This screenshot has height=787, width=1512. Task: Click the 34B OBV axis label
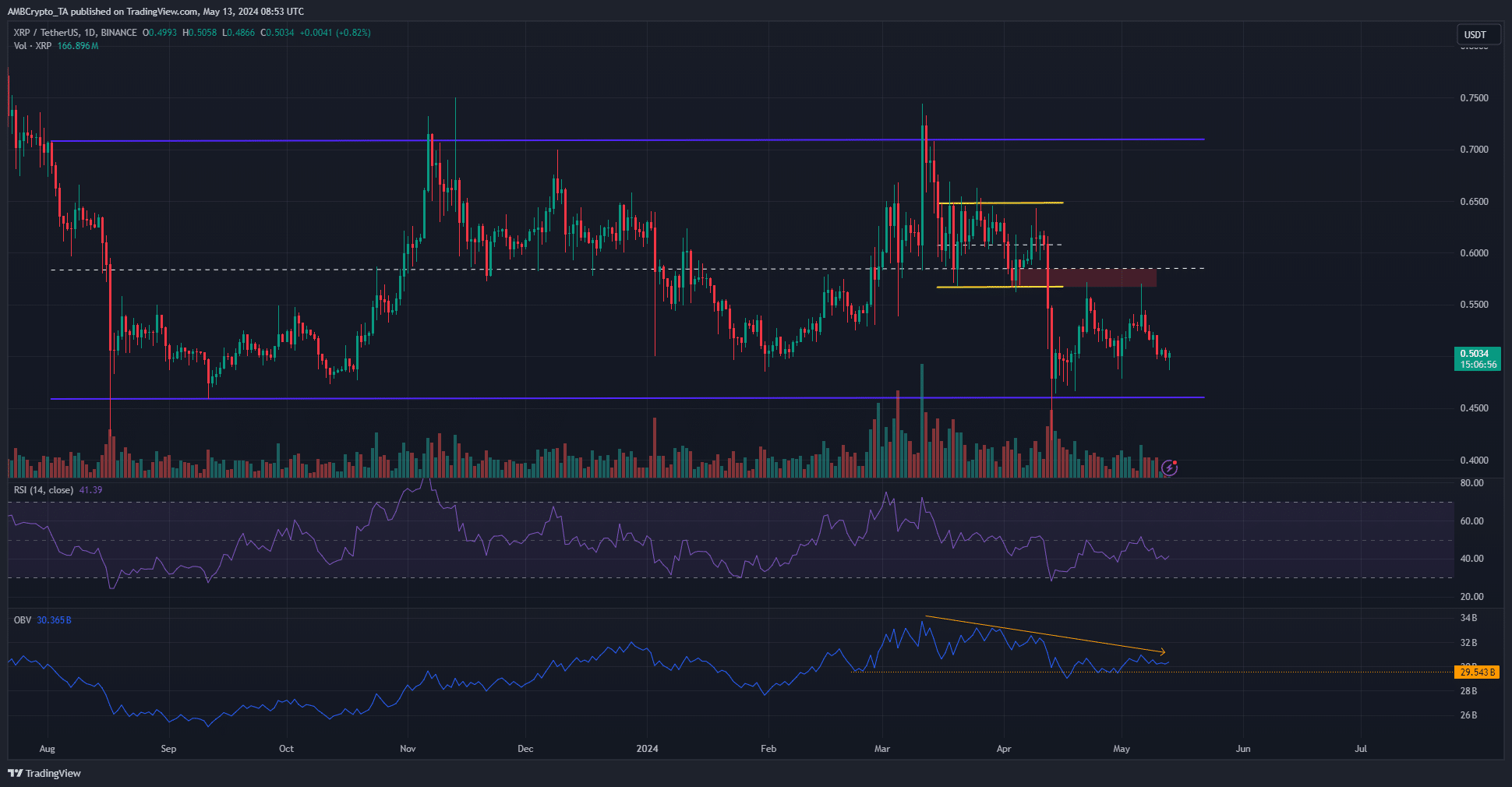pyautogui.click(x=1468, y=618)
